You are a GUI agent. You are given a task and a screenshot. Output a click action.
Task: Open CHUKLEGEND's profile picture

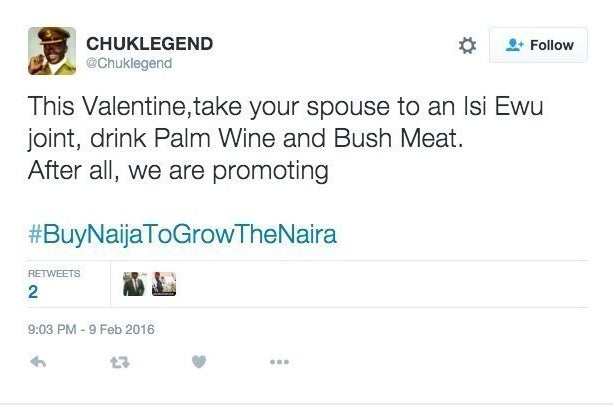click(51, 51)
